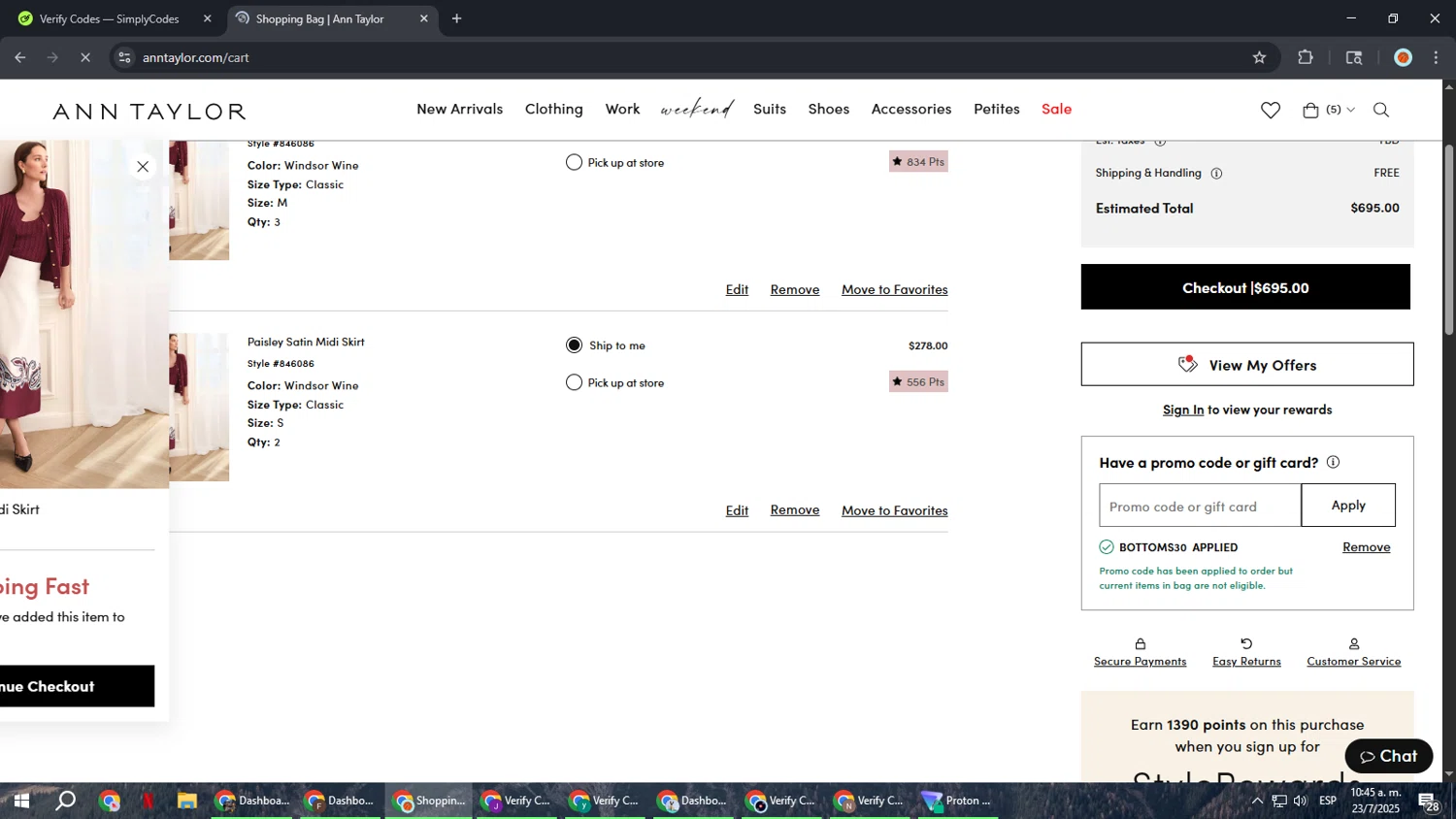
Task: Open the Suits menu
Action: coord(770,109)
